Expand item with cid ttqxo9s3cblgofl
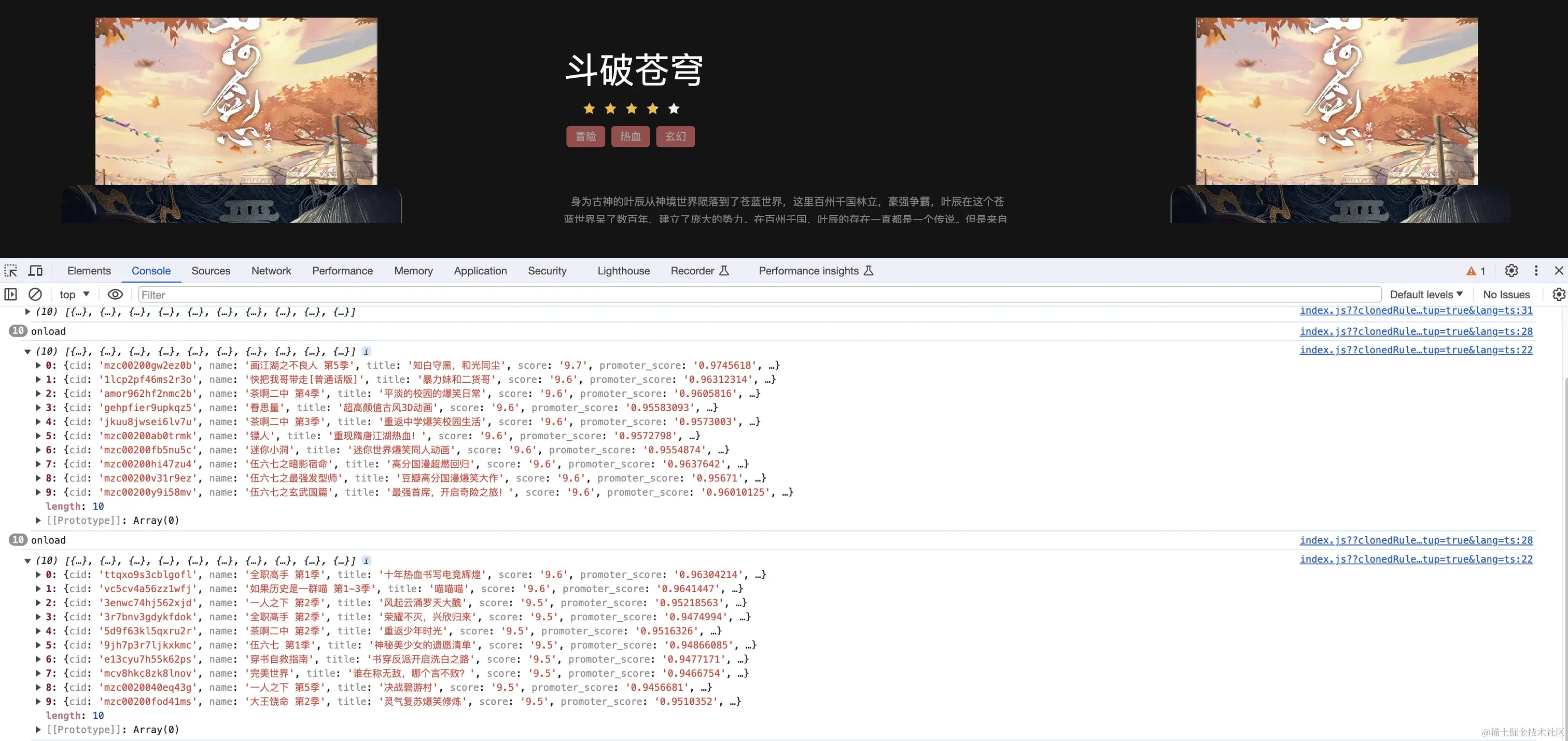The image size is (1568, 741). pos(38,575)
